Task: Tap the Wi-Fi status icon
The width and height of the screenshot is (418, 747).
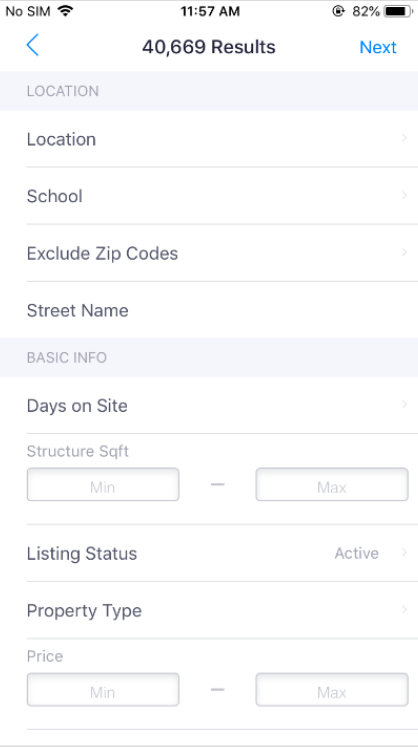Action: 65,11
